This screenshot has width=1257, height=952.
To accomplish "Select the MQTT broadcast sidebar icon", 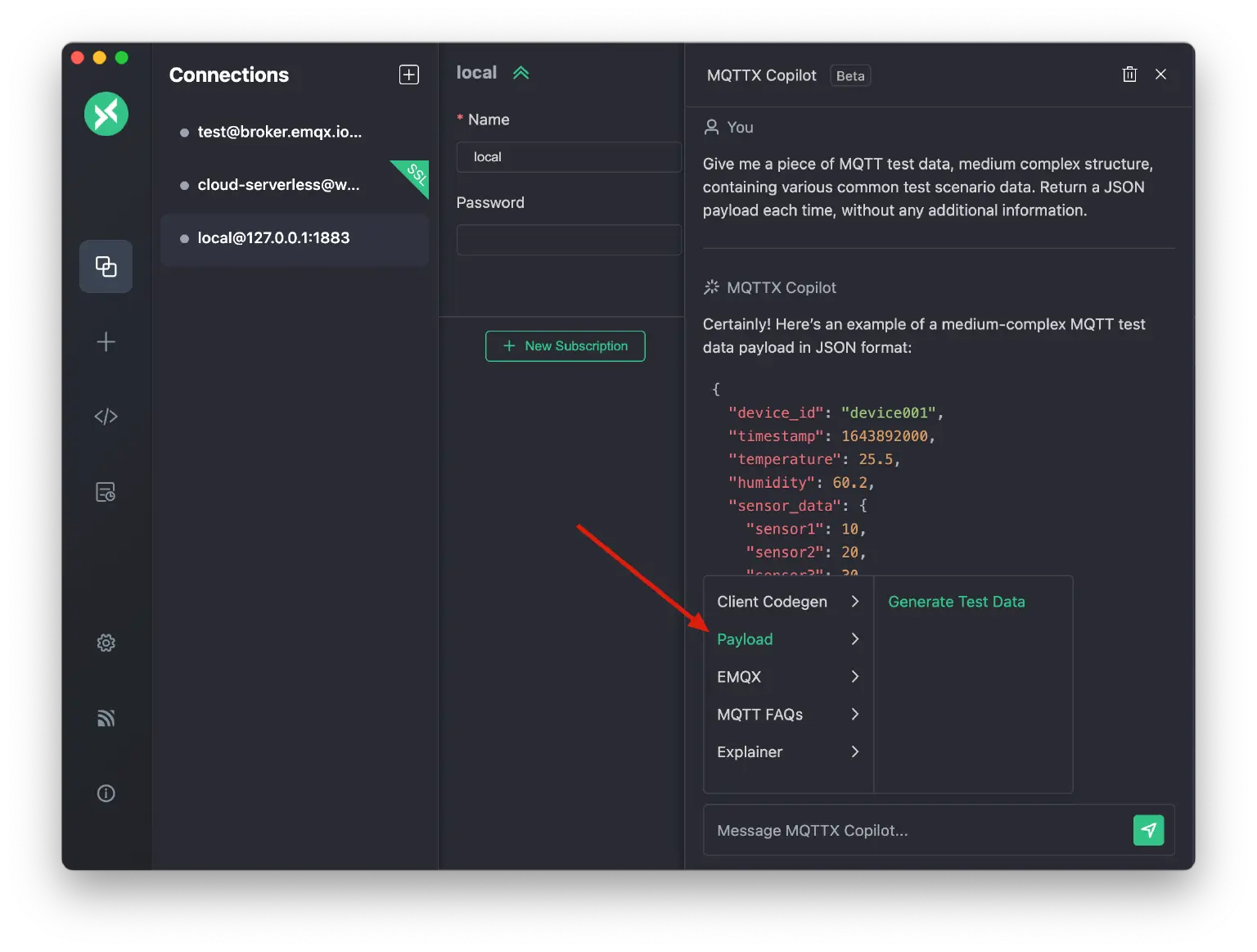I will pos(106,718).
